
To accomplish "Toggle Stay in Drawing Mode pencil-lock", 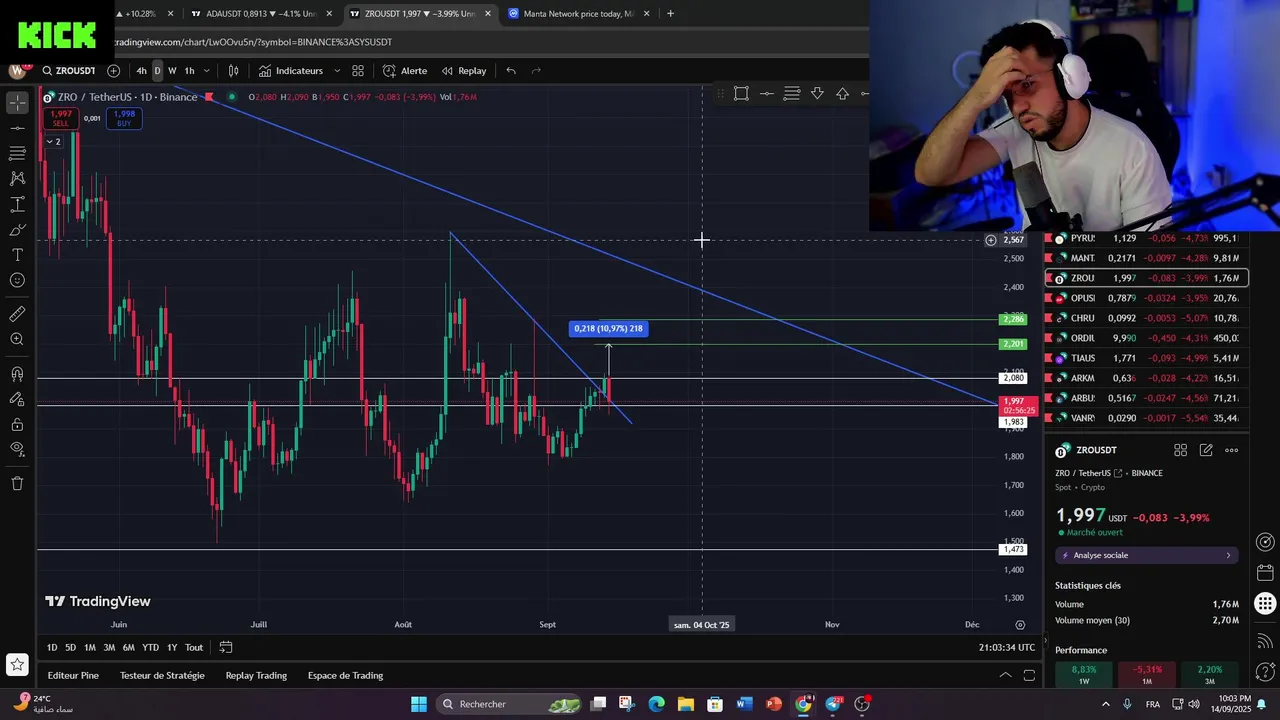I will (17, 399).
